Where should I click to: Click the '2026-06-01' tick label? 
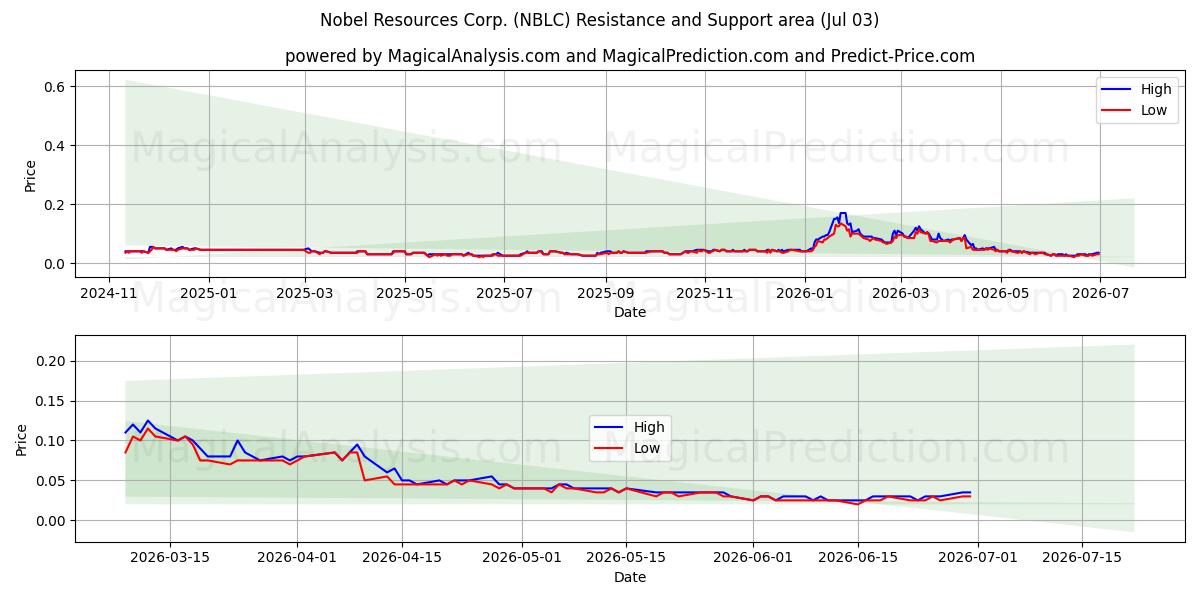point(754,558)
